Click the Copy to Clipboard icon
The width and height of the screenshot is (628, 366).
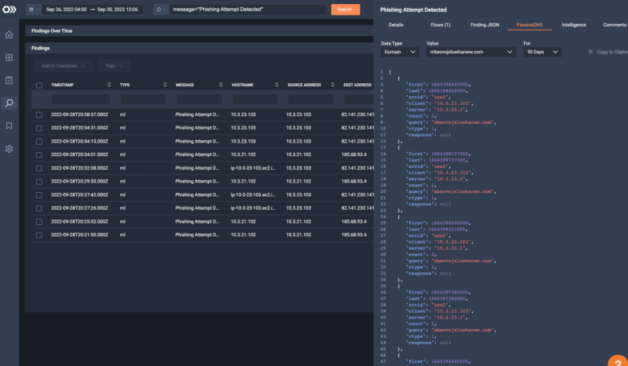(590, 52)
